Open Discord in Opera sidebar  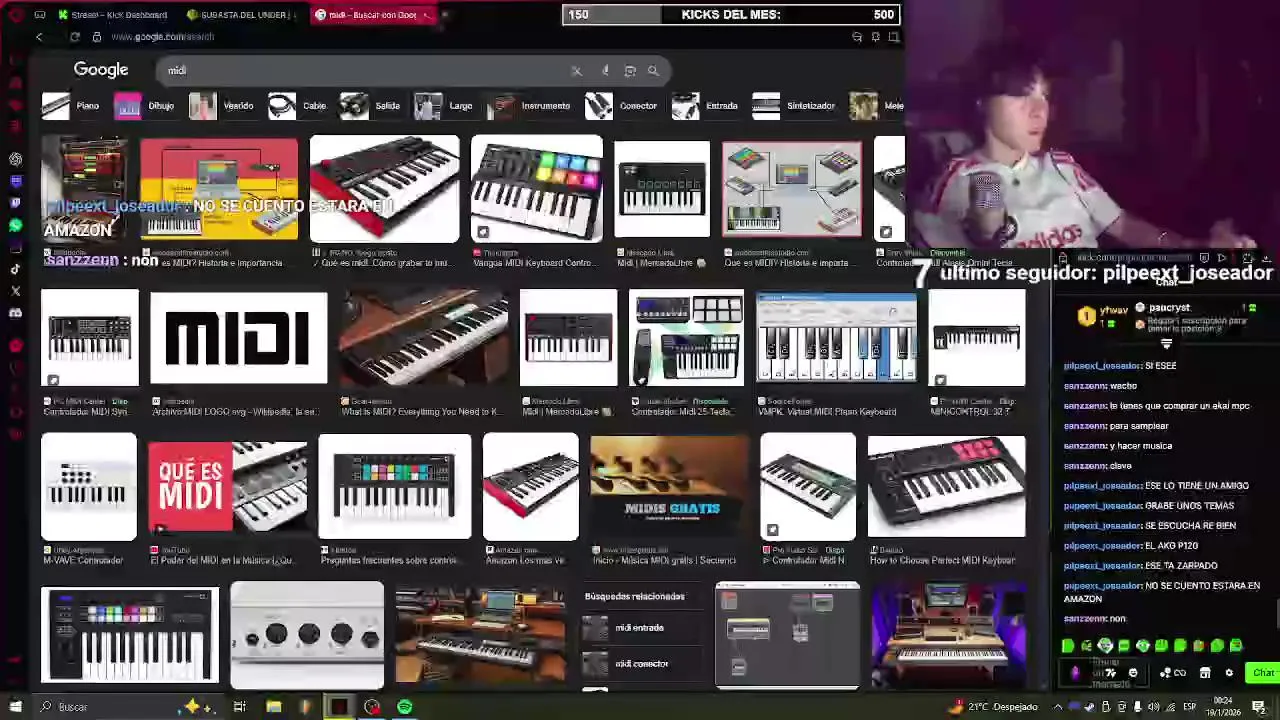16,313
